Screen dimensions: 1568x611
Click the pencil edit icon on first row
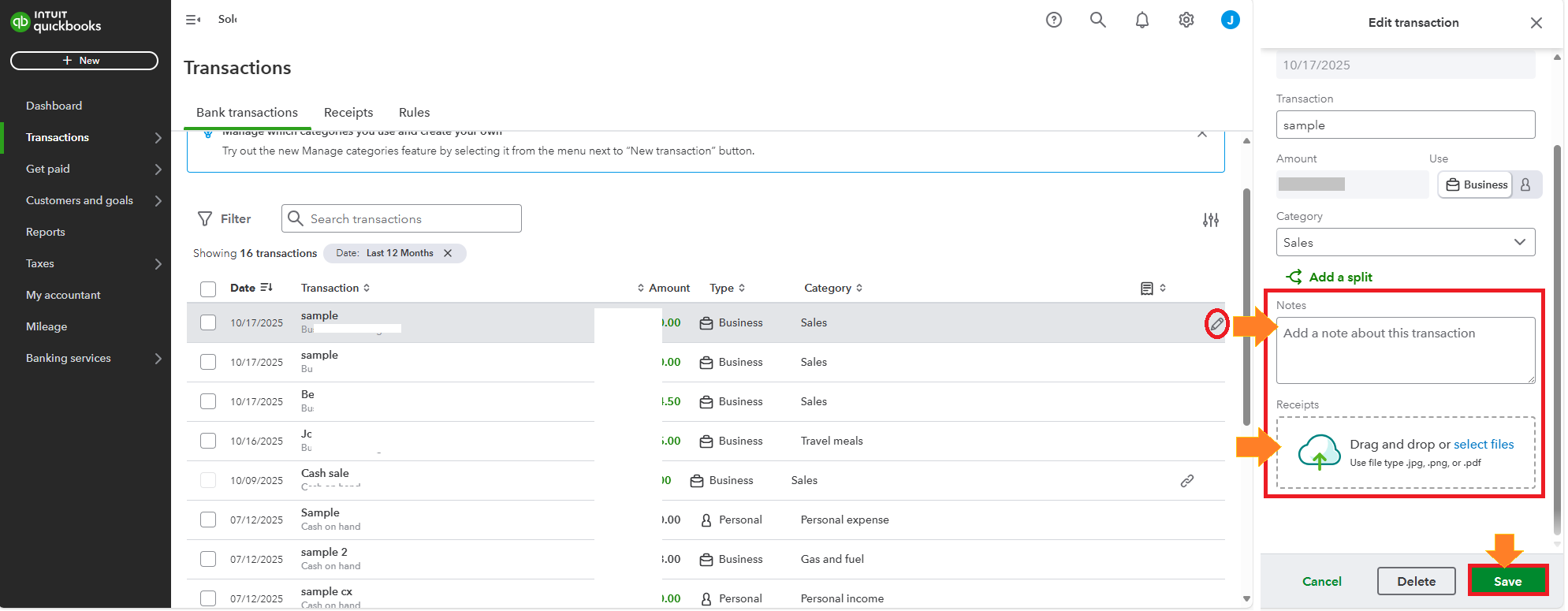[1216, 323]
